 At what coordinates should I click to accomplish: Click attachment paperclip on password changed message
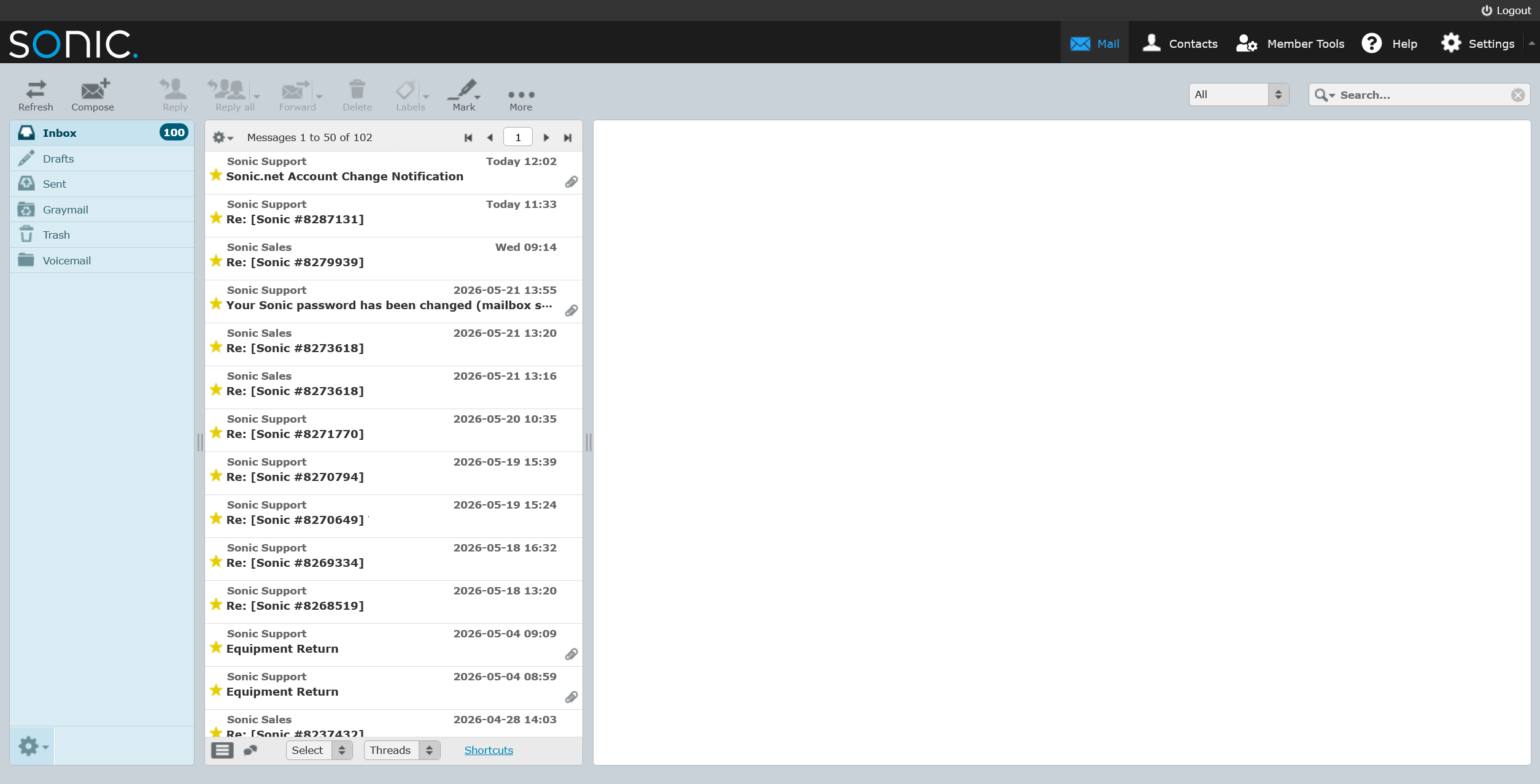[571, 311]
